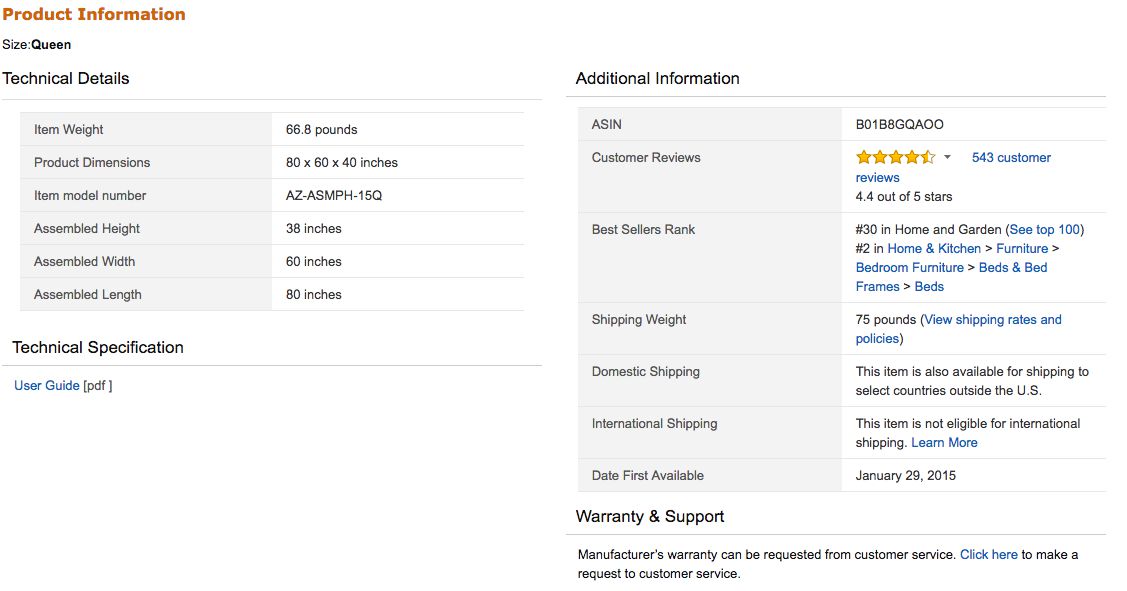This screenshot has height=591, width=1127.
Task: Select the ASIN value B01B8GQAOO
Action: (899, 124)
